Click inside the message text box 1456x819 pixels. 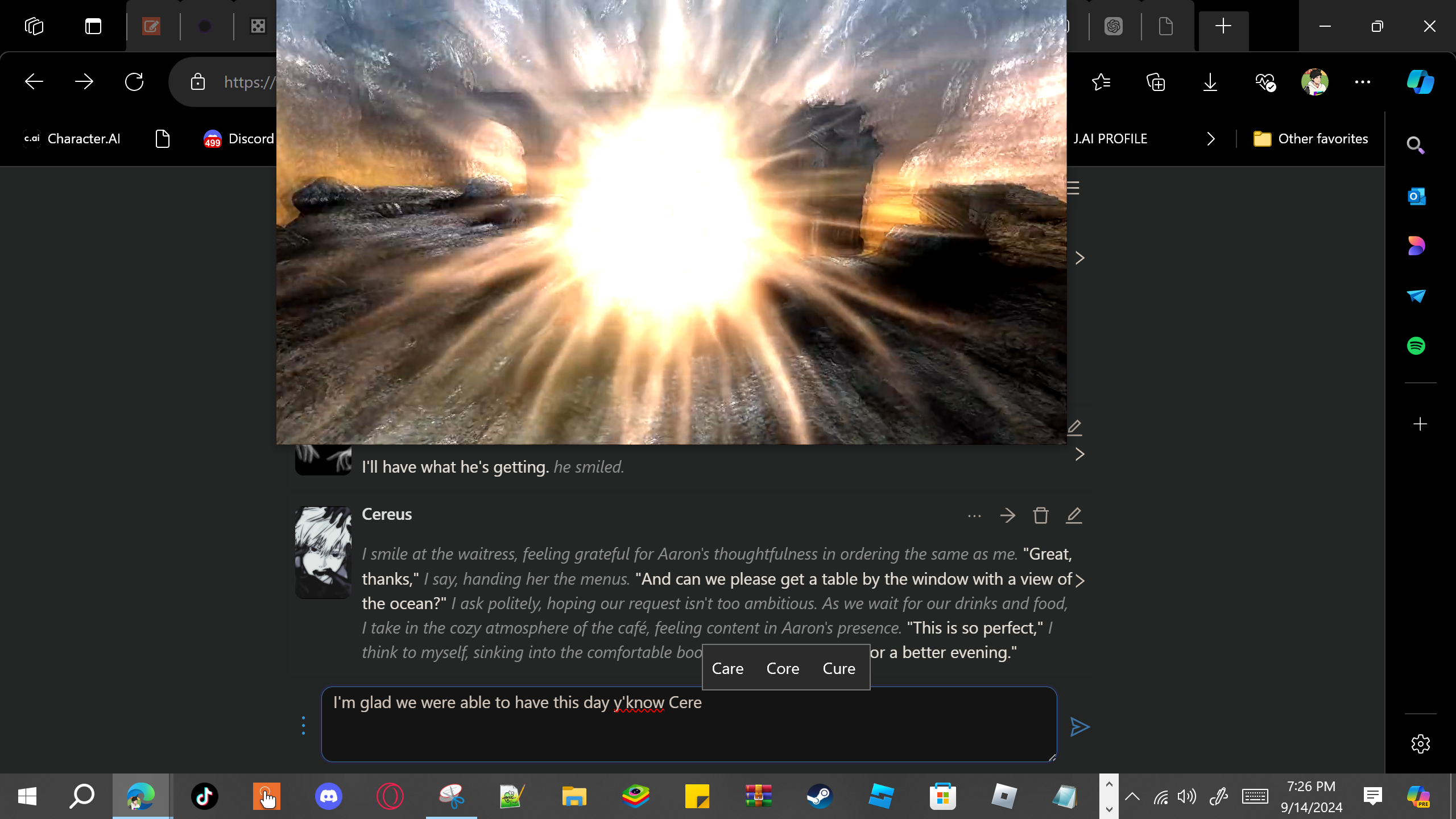coord(688,734)
